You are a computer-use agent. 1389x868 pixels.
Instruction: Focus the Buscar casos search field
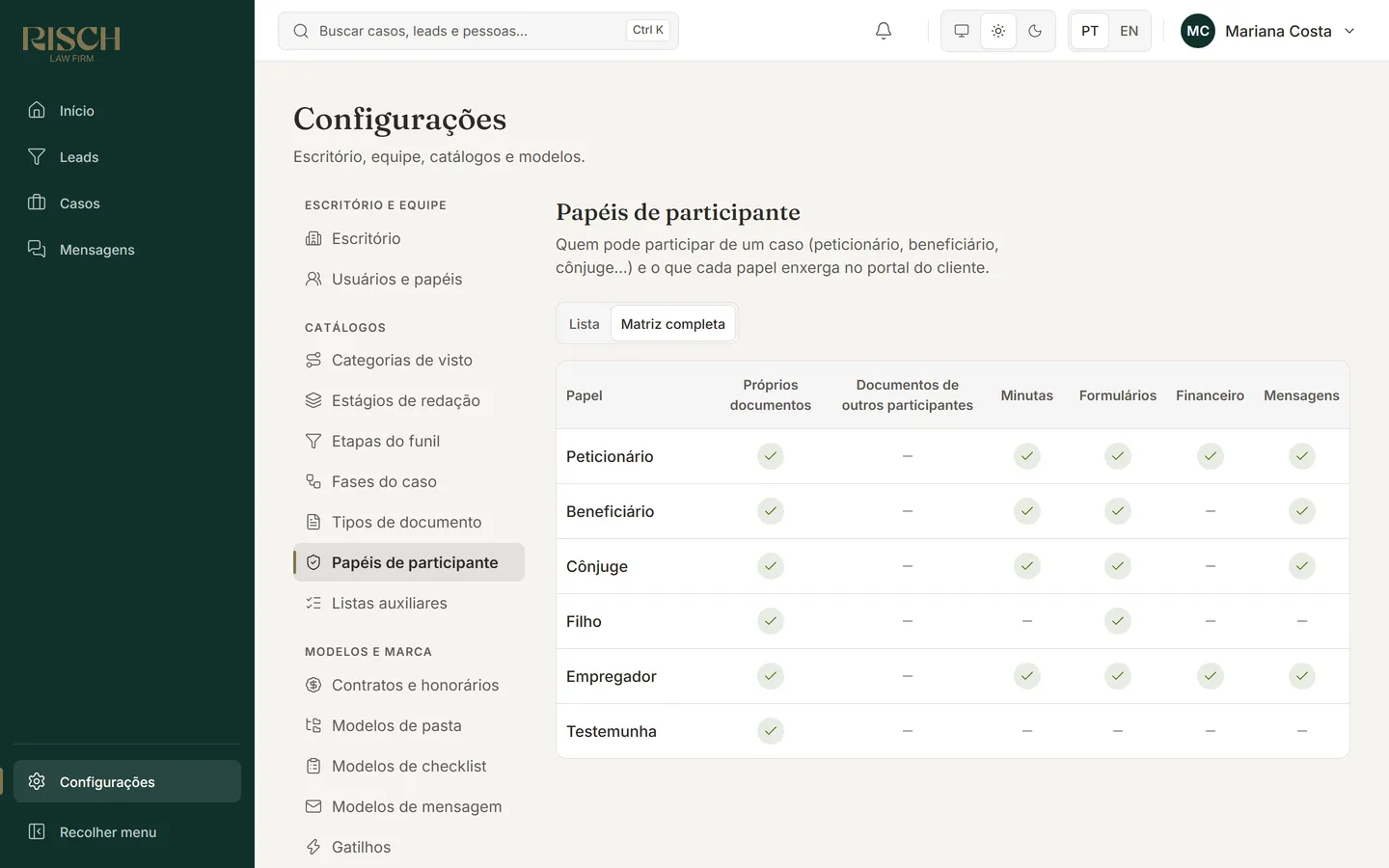[x=478, y=31]
